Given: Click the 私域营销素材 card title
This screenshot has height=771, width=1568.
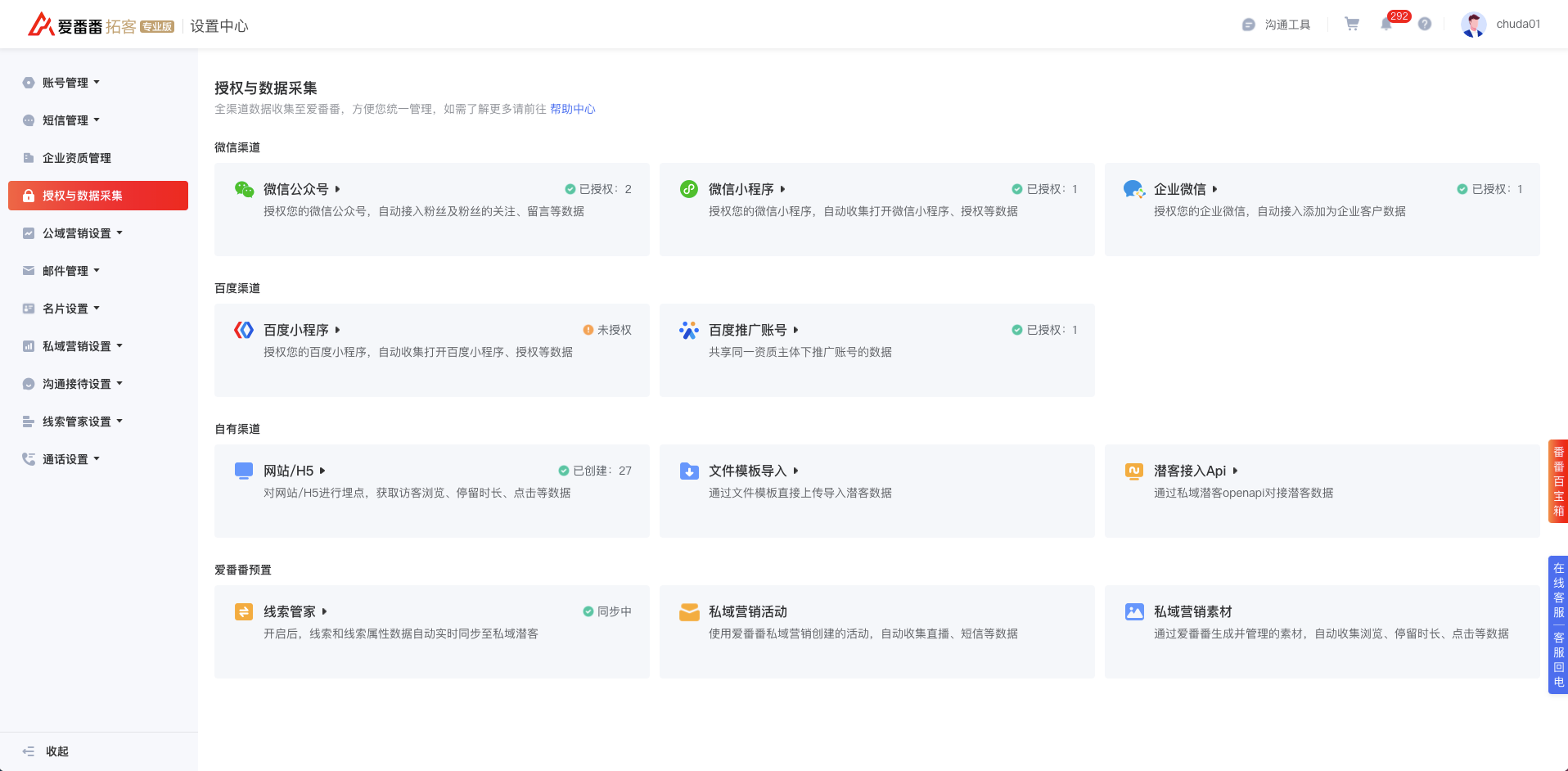Looking at the screenshot, I should pos(1193,611).
